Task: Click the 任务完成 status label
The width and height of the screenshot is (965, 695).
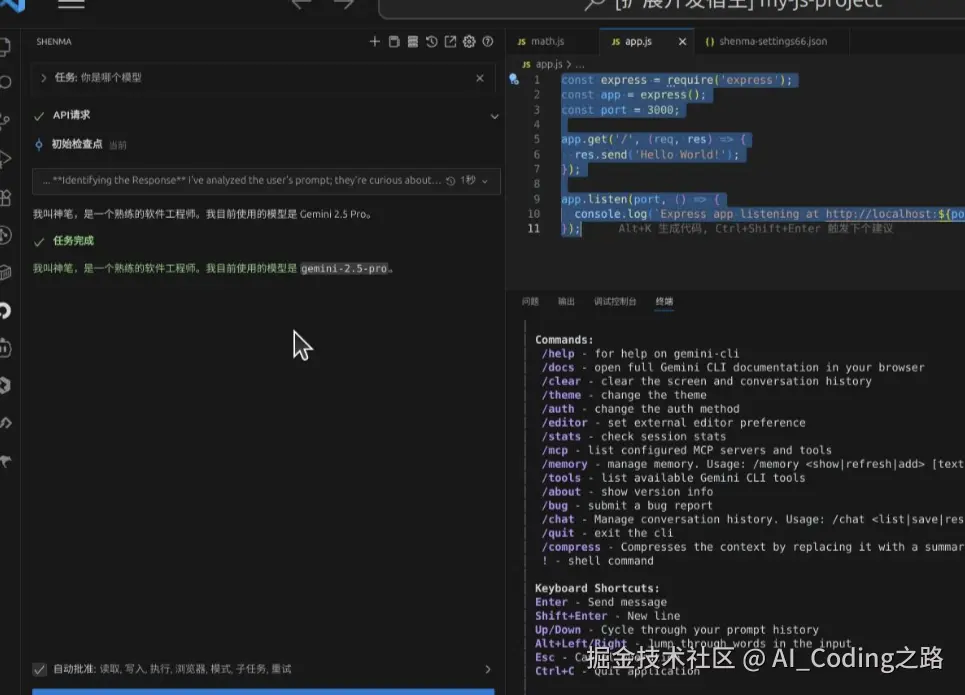Action: tap(73, 241)
